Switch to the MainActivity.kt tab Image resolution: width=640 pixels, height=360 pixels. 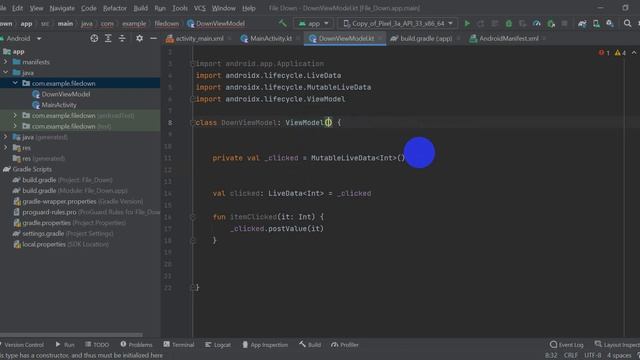[270, 38]
